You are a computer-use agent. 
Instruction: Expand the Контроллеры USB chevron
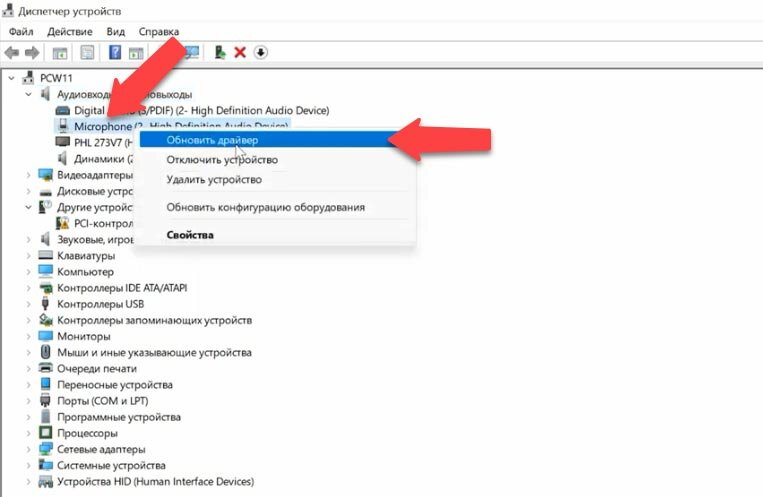pyautogui.click(x=28, y=304)
